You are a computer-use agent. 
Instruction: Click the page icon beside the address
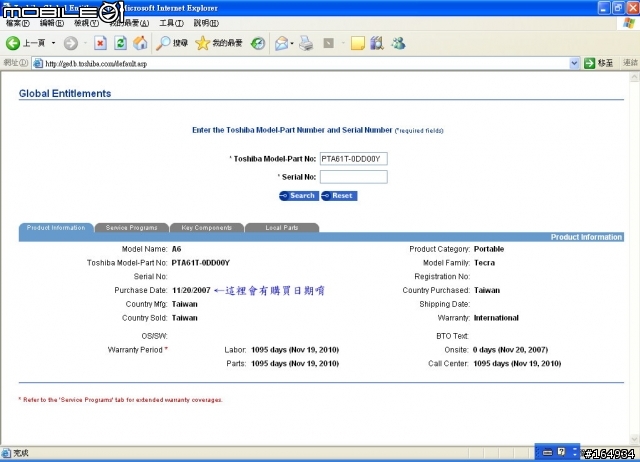coord(38,63)
